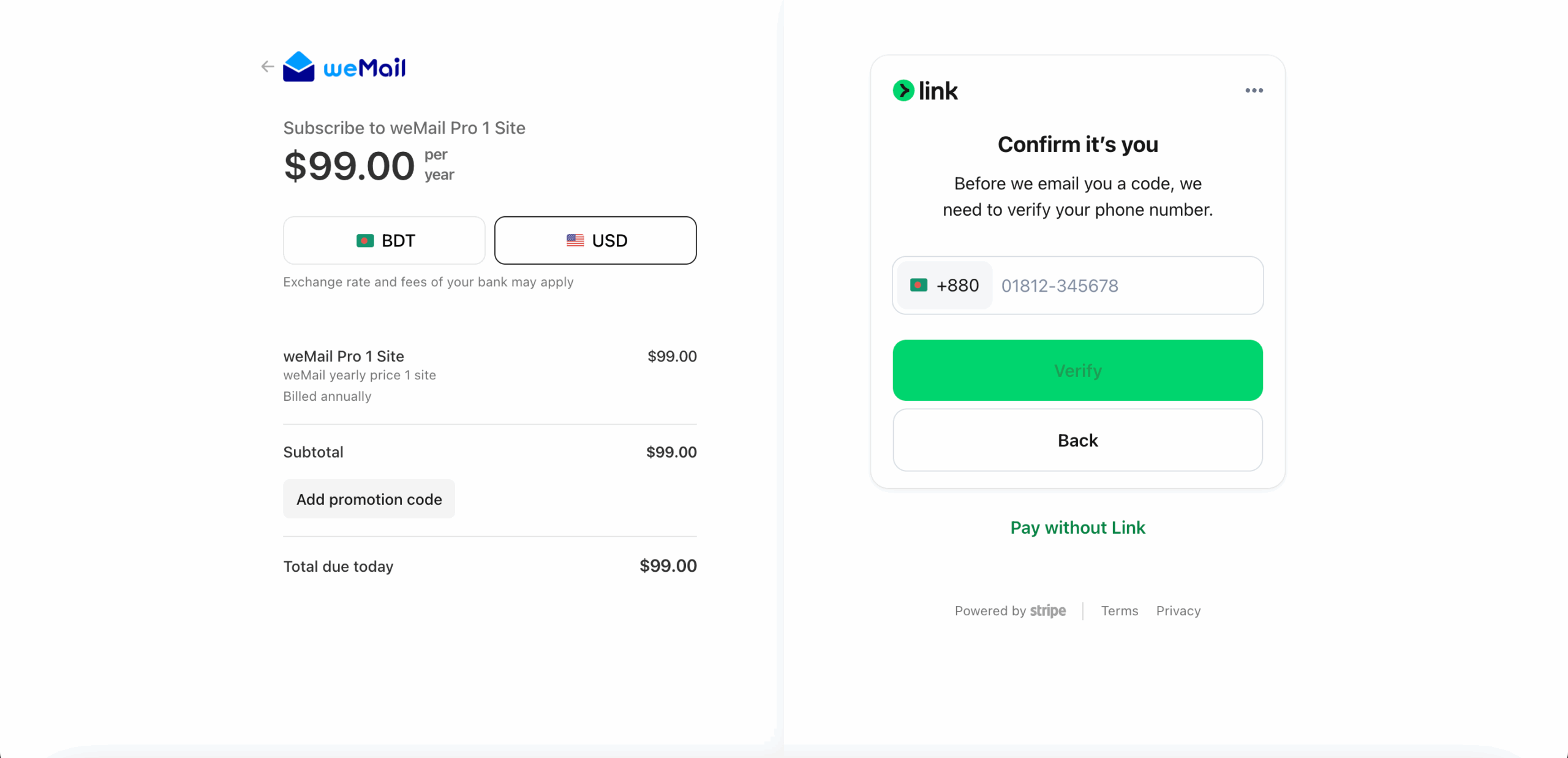Click the Stripe logo in footer

(x=1047, y=611)
